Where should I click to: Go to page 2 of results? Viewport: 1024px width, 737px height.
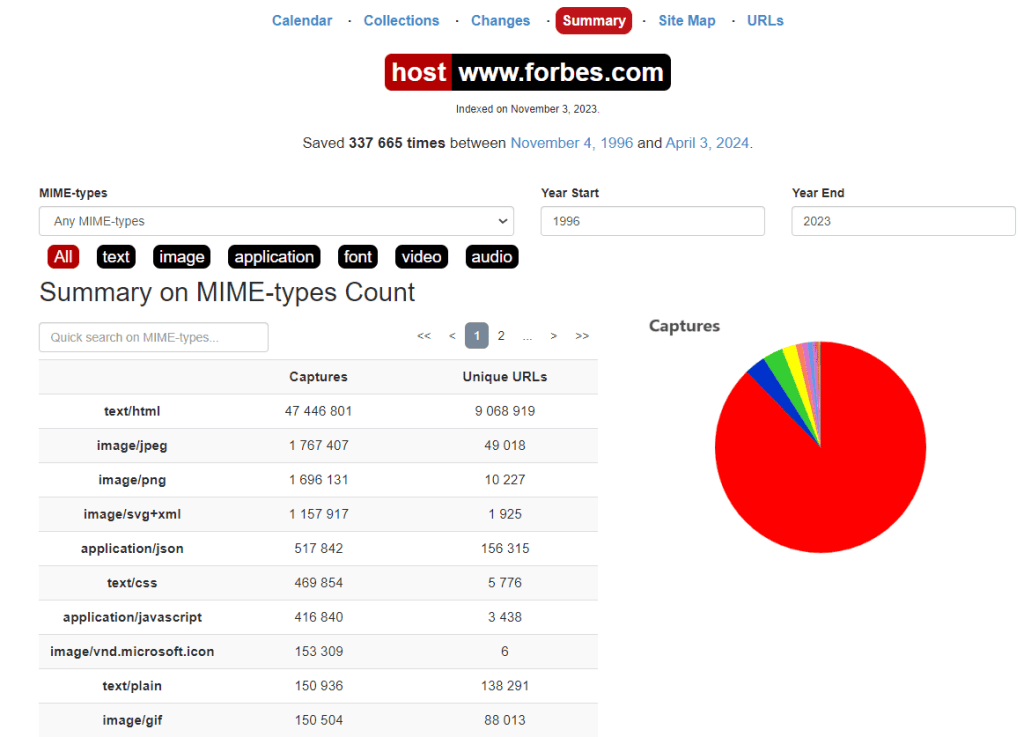(501, 336)
